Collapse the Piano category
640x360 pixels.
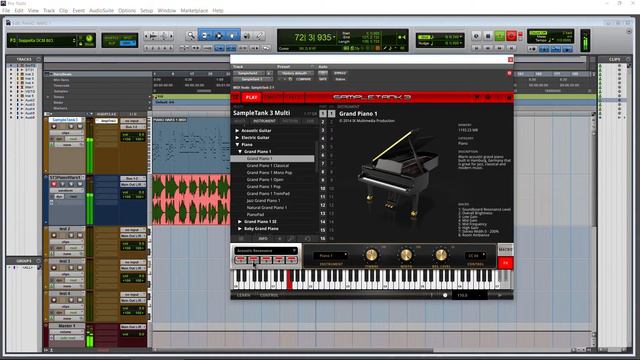(x=237, y=144)
